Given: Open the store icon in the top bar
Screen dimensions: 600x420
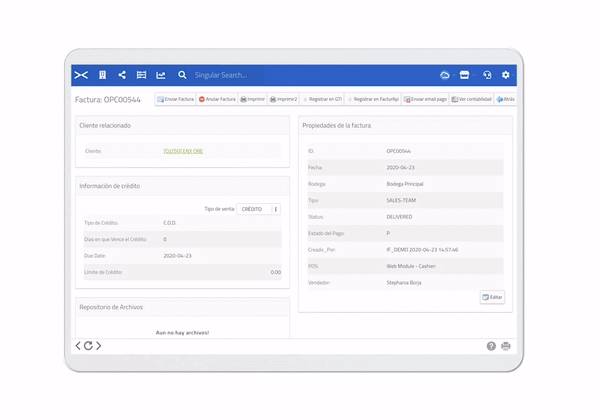Looking at the screenshot, I should (465, 75).
